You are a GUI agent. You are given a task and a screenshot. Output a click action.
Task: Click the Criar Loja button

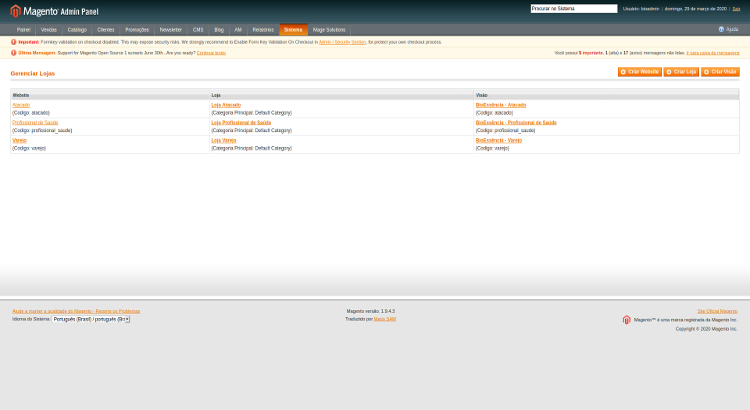click(681, 72)
